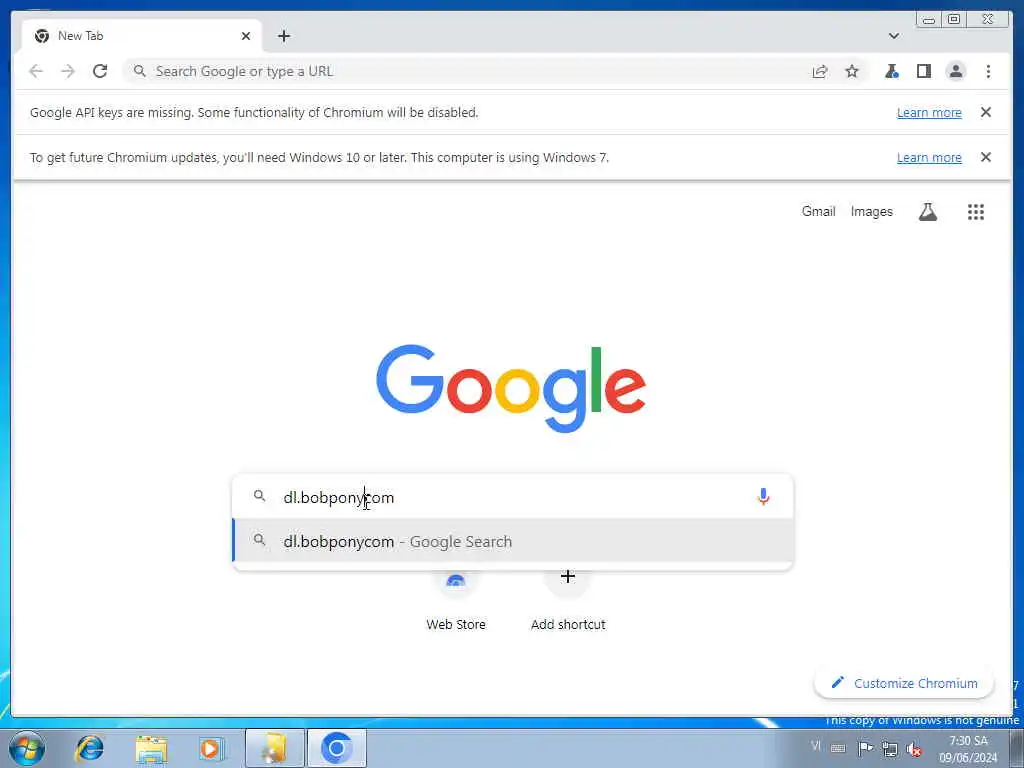Open the profile avatar menu
The width and height of the screenshot is (1024, 768).
[x=955, y=71]
